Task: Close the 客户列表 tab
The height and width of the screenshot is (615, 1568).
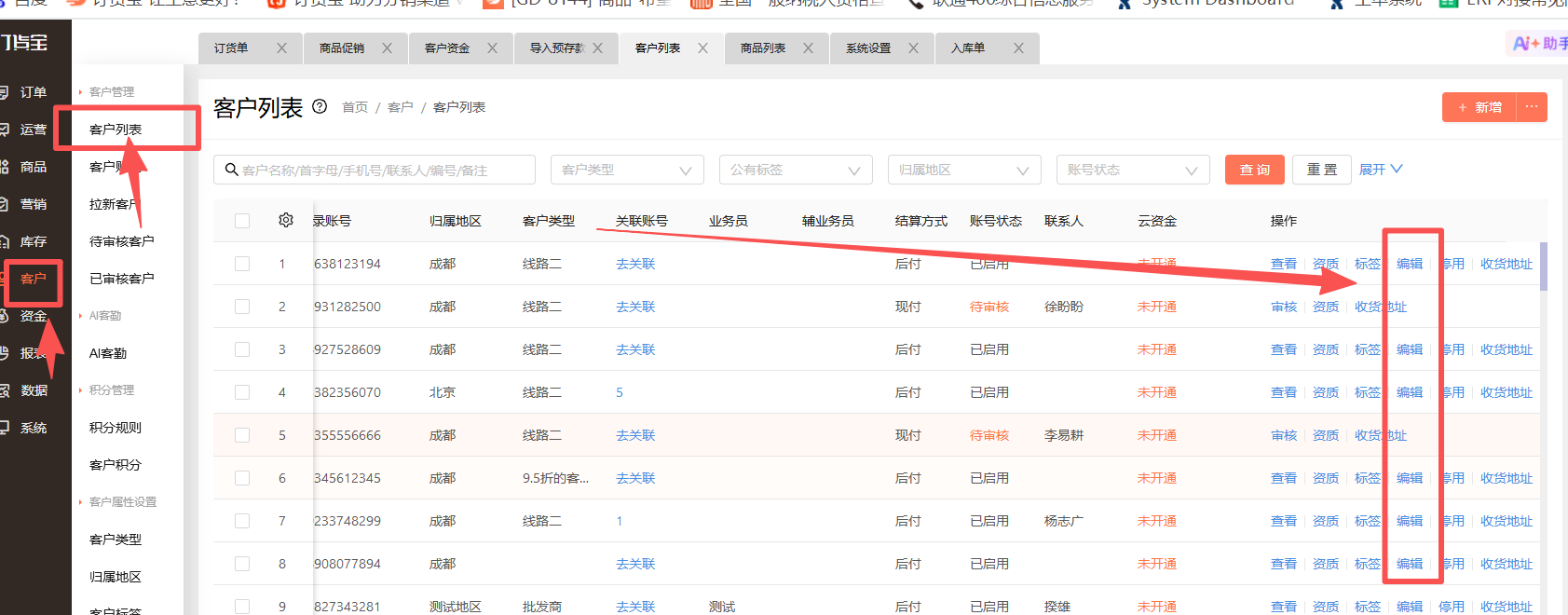Action: 702,48
